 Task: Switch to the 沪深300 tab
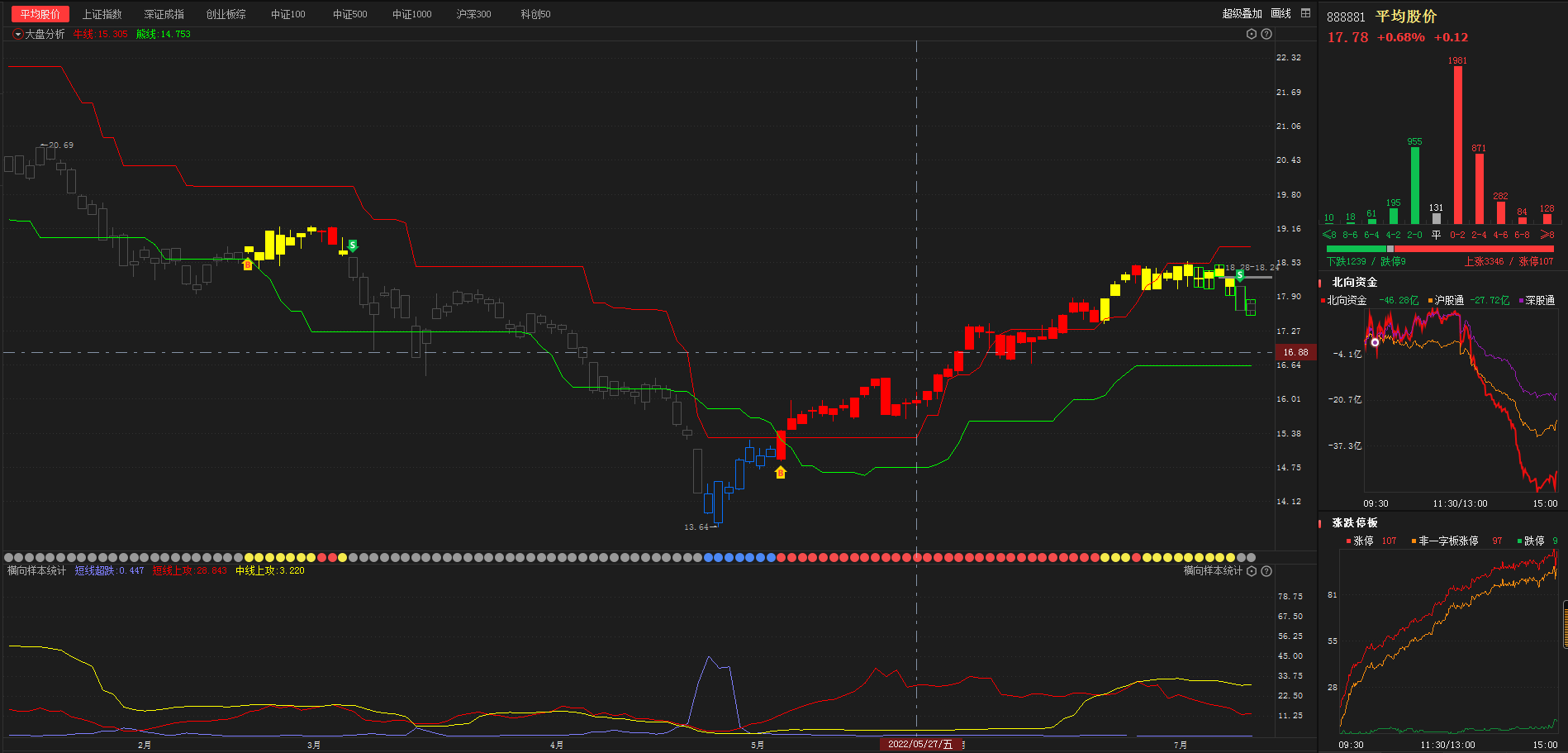coord(473,14)
